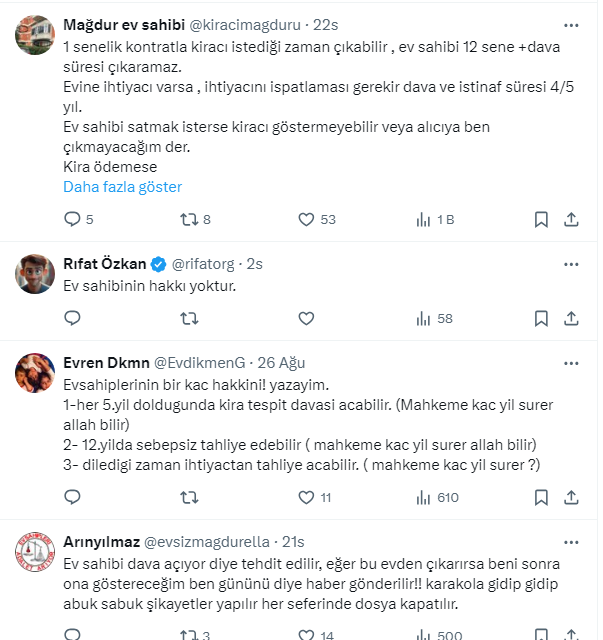Like Rıfat Özkan's tweet

click(x=306, y=318)
